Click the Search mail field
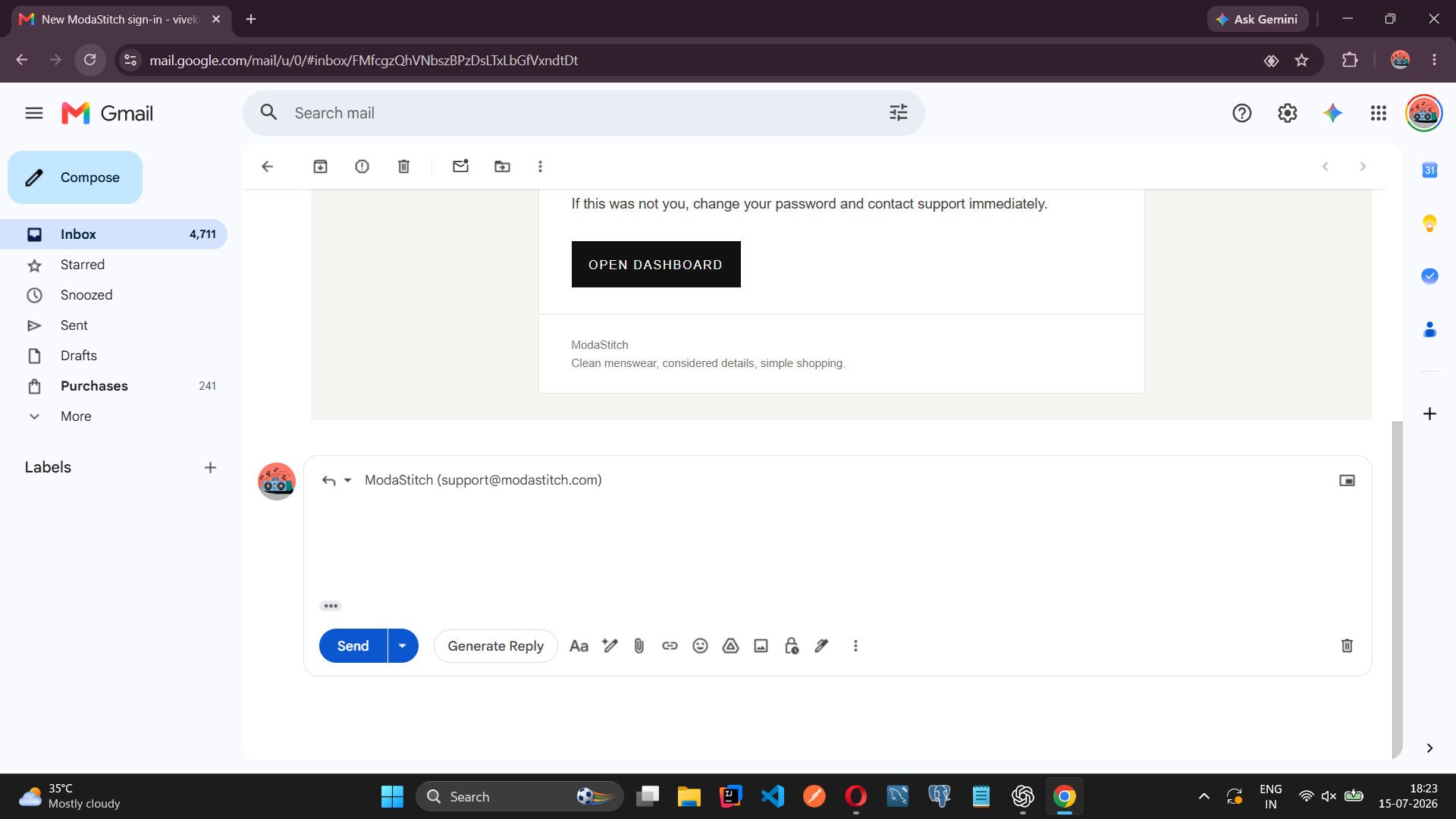 [584, 113]
